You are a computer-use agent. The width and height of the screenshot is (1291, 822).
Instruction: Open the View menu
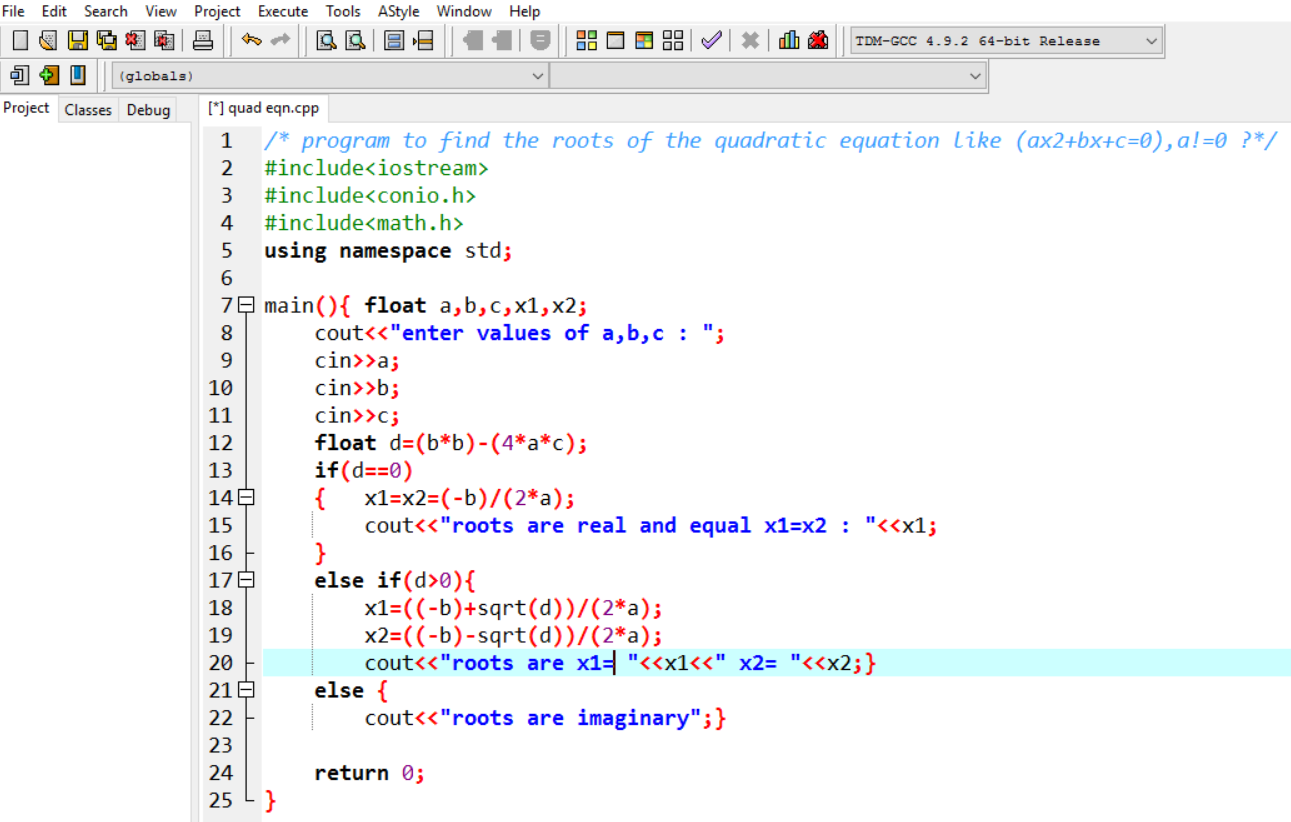pyautogui.click(x=161, y=11)
